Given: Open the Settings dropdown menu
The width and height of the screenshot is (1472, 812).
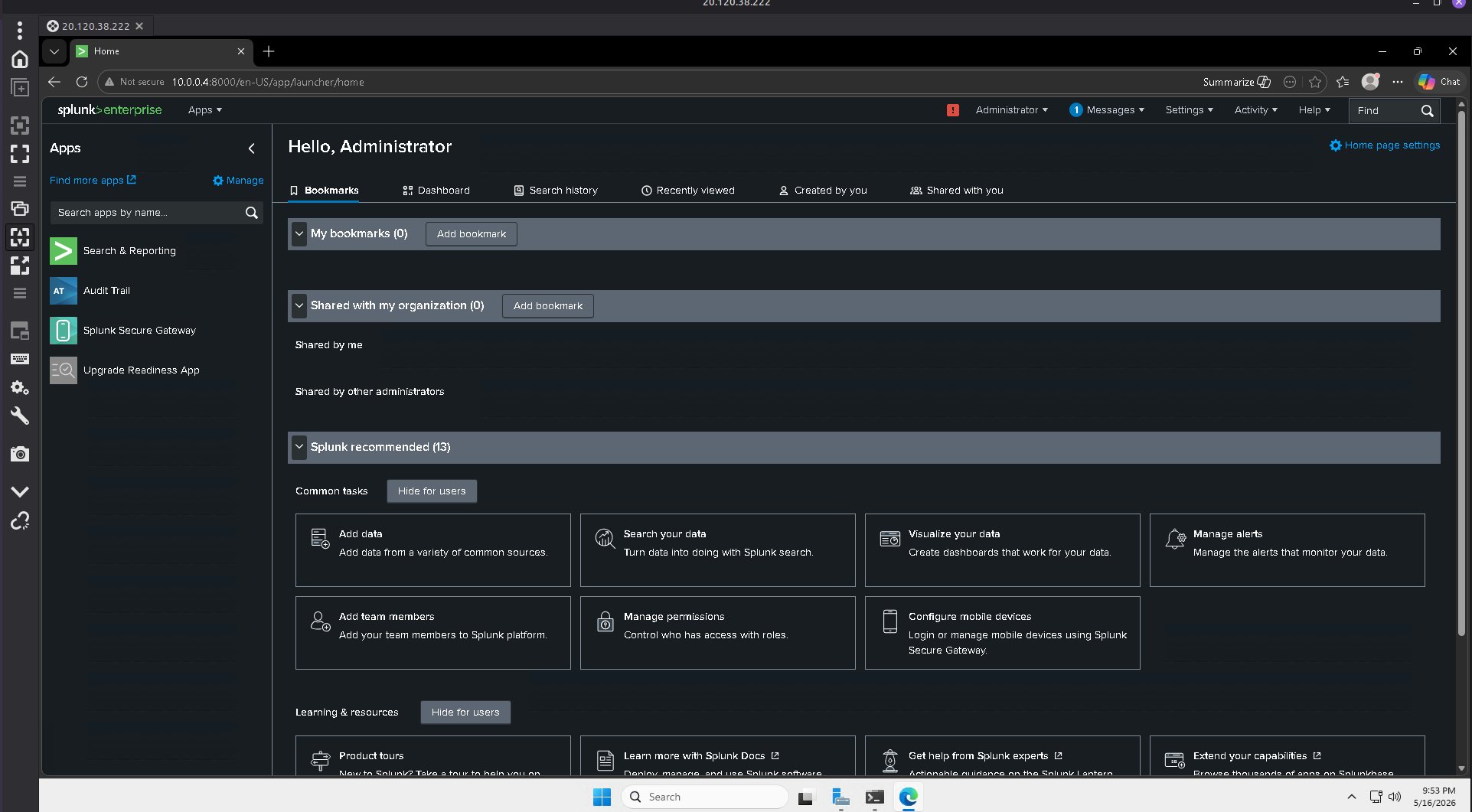Looking at the screenshot, I should click(x=1189, y=110).
